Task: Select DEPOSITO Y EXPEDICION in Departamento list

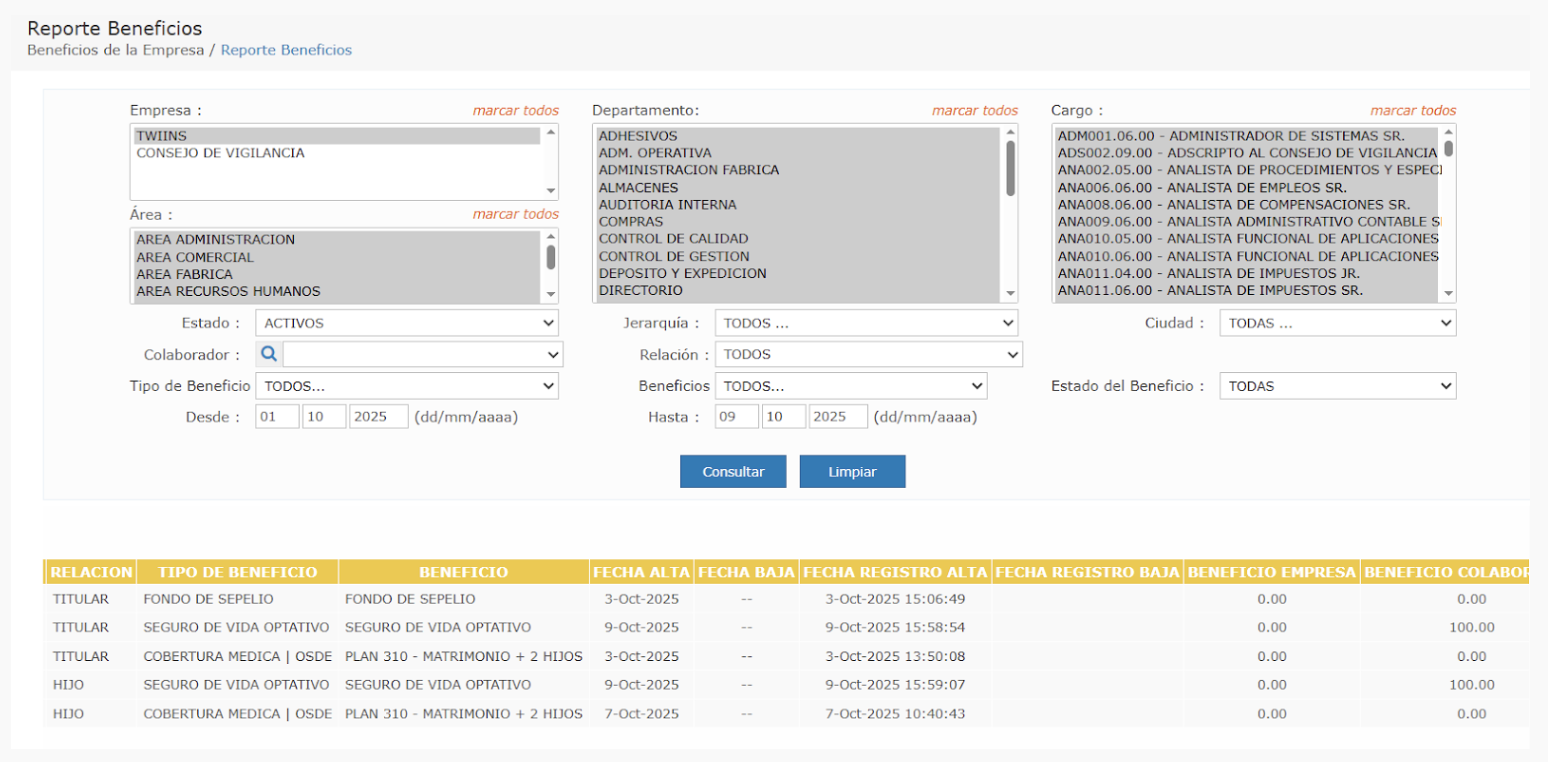Action: click(798, 273)
